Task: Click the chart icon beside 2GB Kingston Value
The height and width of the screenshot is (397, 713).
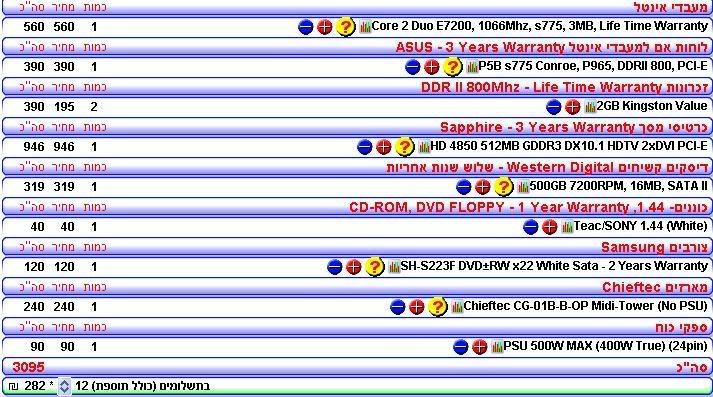Action: pos(590,107)
